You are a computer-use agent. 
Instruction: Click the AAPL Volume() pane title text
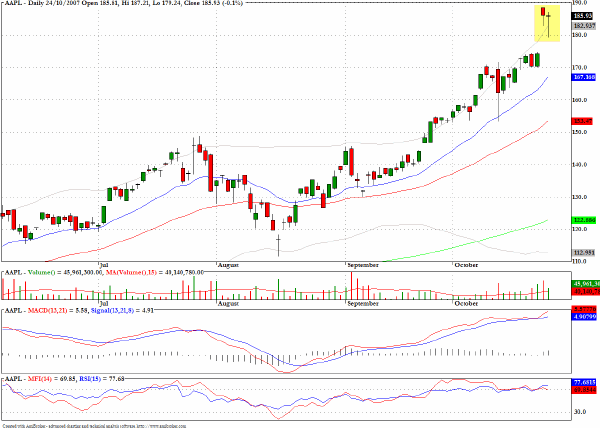[54, 273]
